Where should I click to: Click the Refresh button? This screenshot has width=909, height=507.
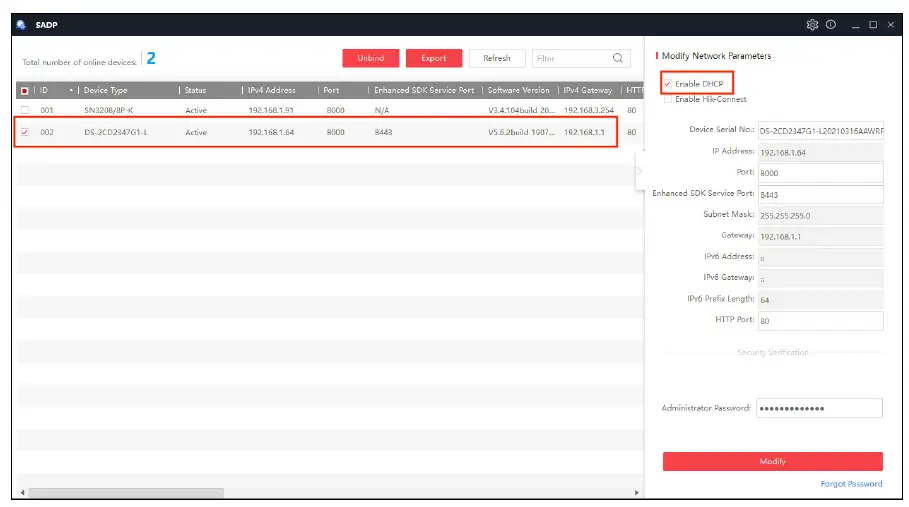point(497,58)
